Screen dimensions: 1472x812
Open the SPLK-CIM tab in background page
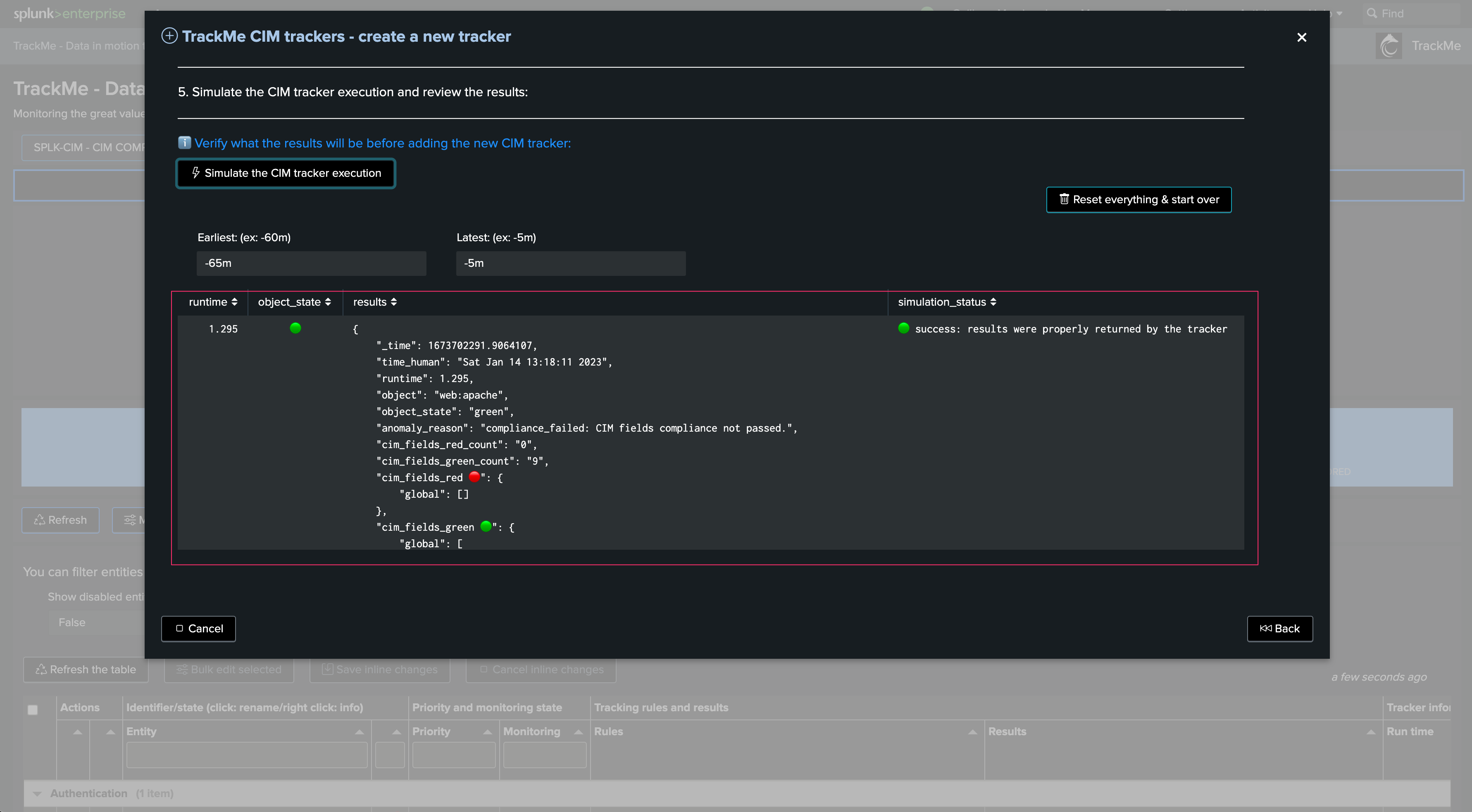[83, 147]
